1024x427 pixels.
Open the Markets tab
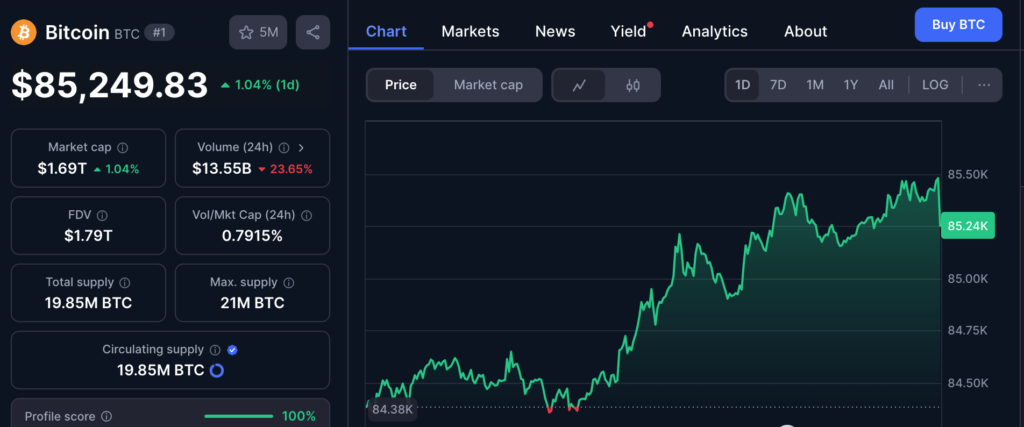tap(470, 31)
